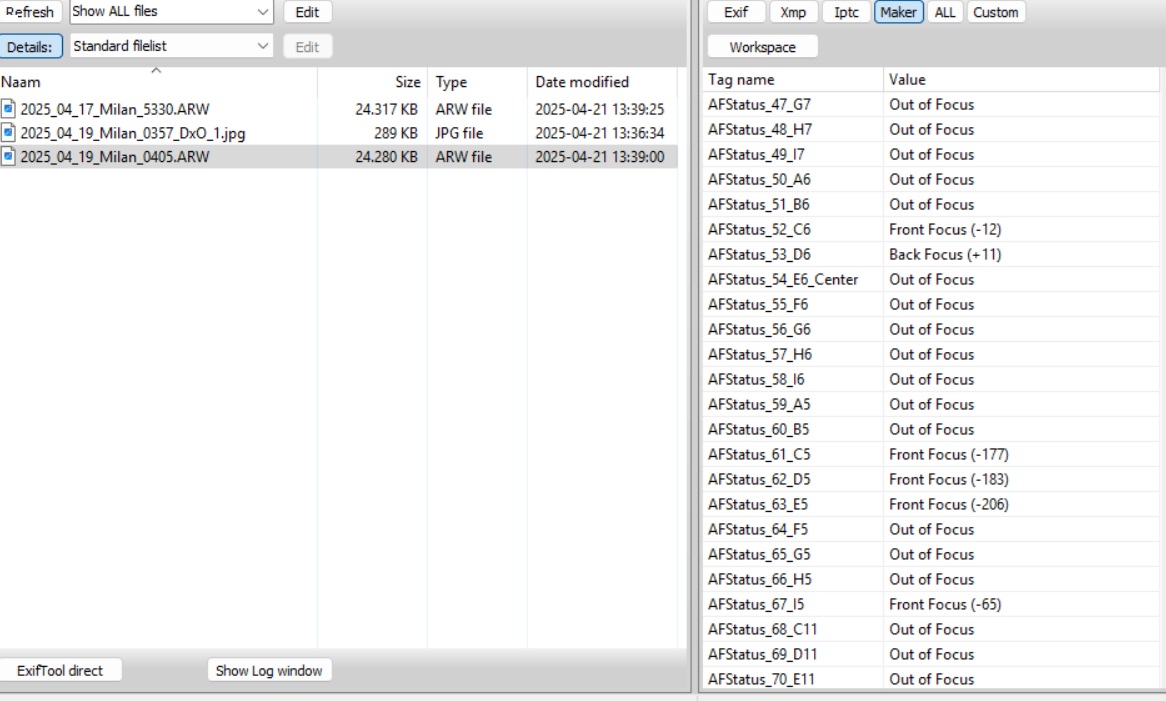This screenshot has width=1166, height=701.
Task: Switch to the Xmp tab
Action: pyautogui.click(x=793, y=12)
